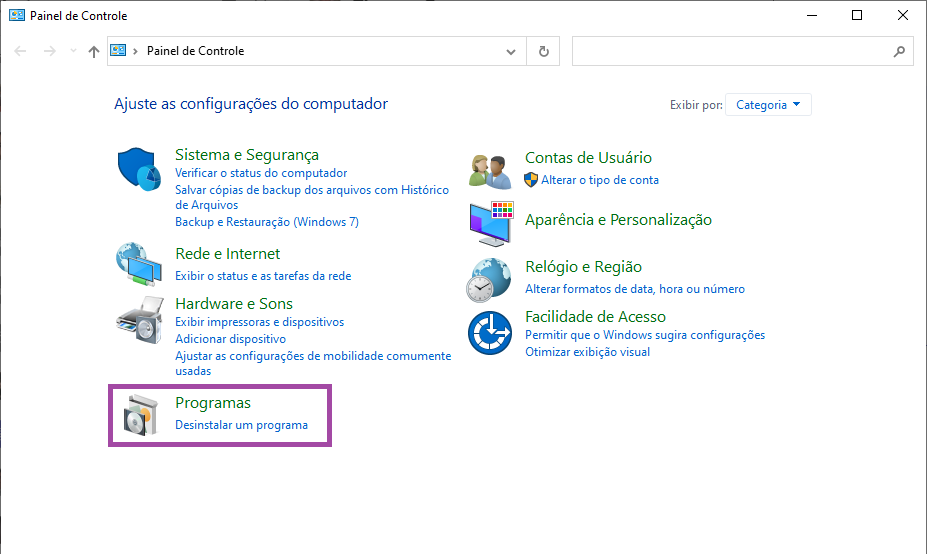This screenshot has width=927, height=554.
Task: Open the Relógio e Região clock globe icon
Action: (489, 280)
